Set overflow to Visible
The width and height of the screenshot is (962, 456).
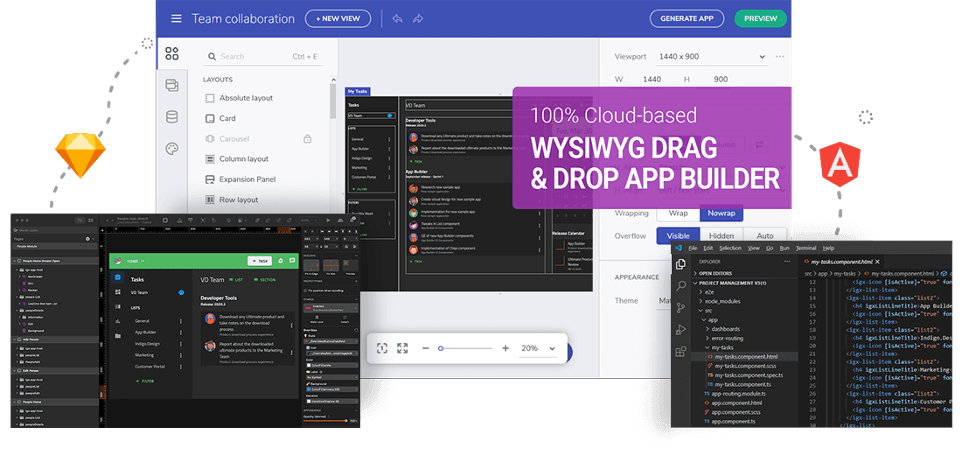pos(678,236)
